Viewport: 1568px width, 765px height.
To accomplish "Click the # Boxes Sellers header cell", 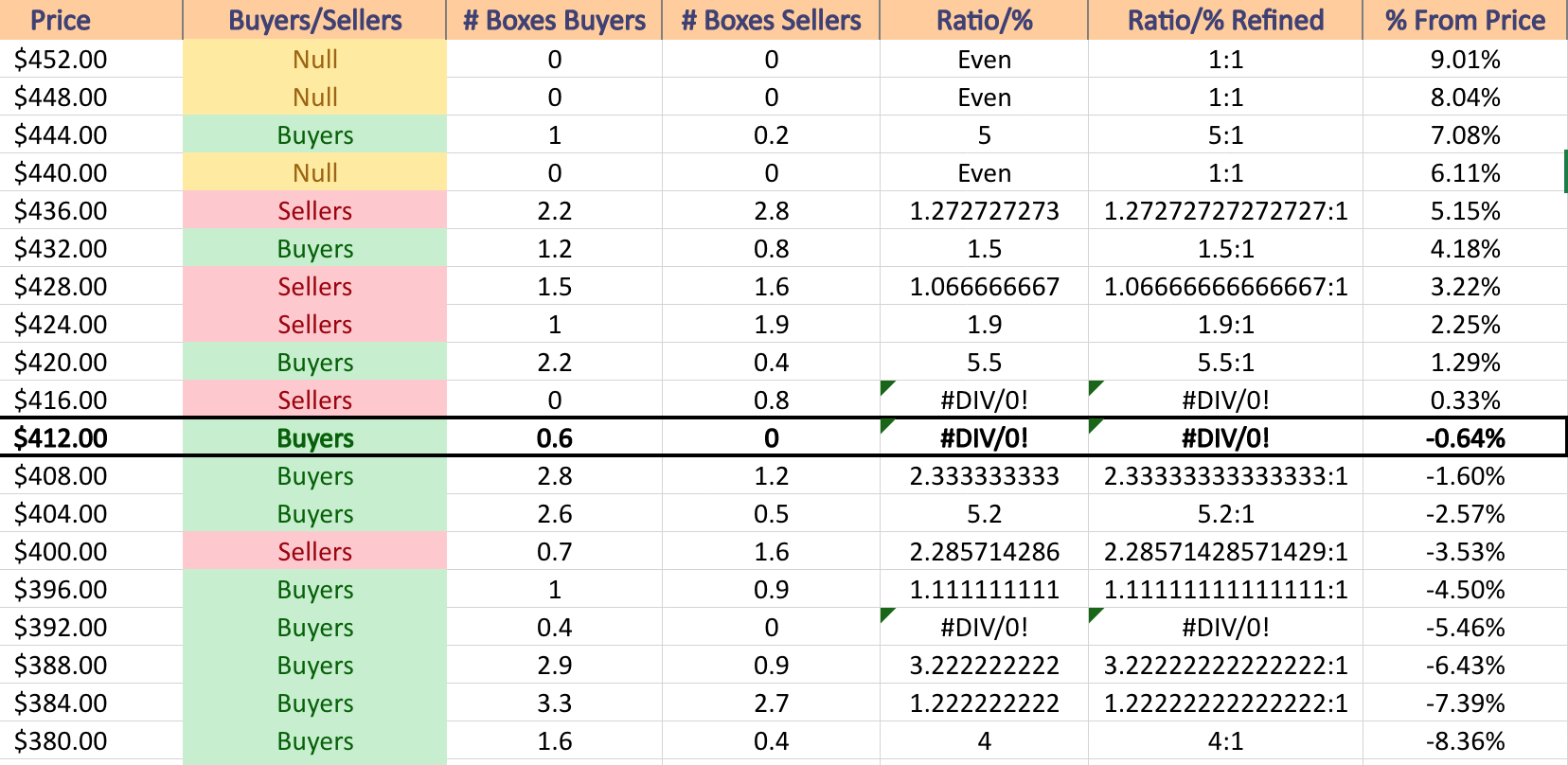I will (771, 20).
